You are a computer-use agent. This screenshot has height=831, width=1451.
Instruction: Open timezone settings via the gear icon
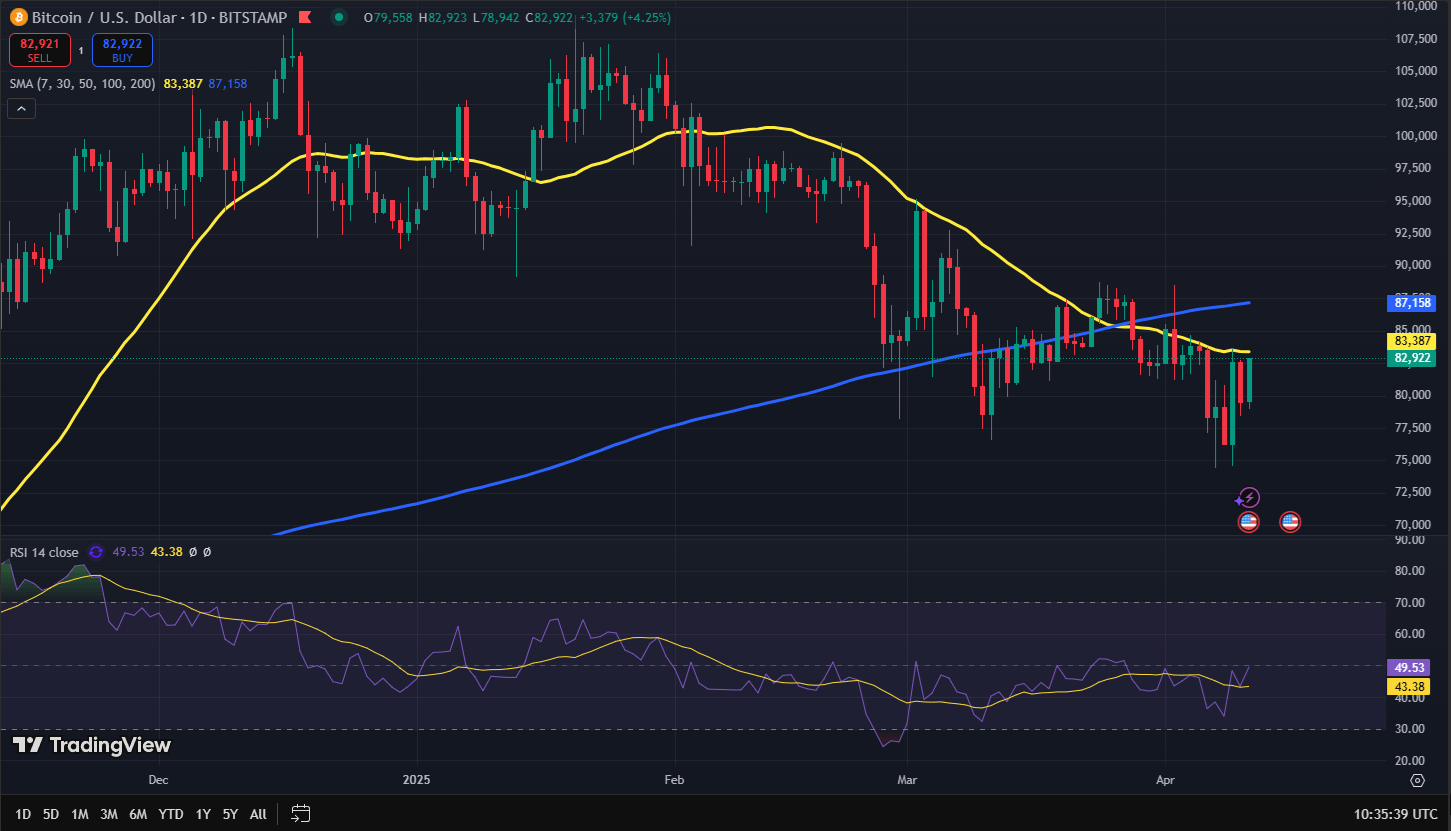point(1417,780)
